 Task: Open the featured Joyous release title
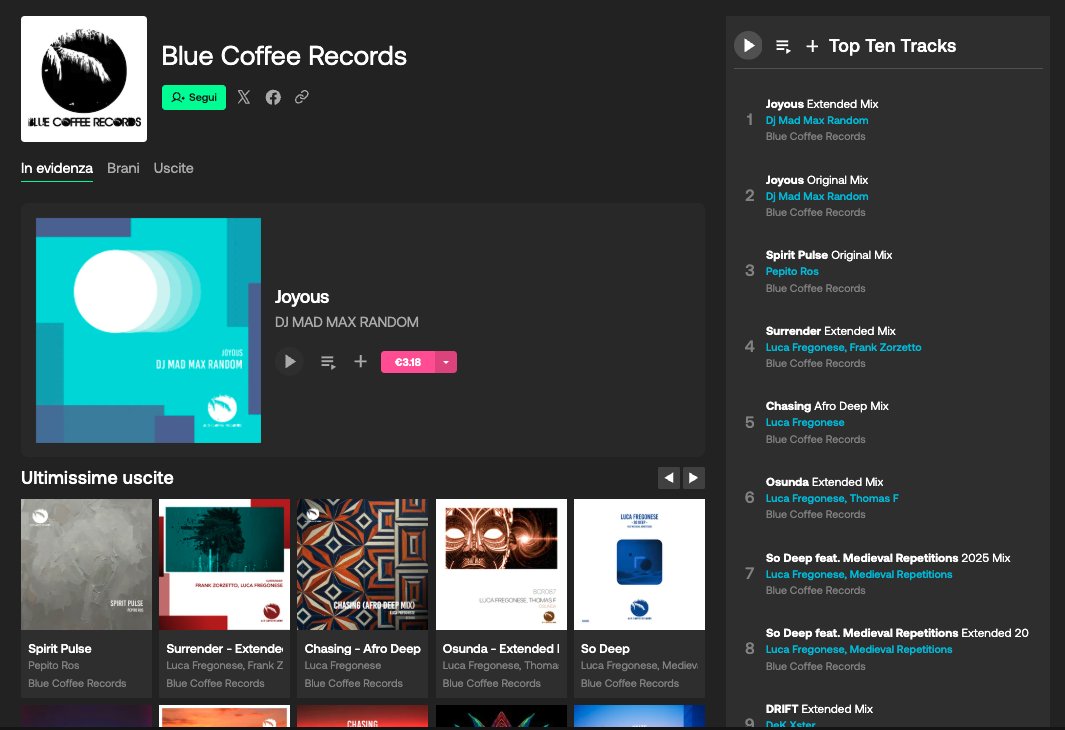pyautogui.click(x=302, y=297)
